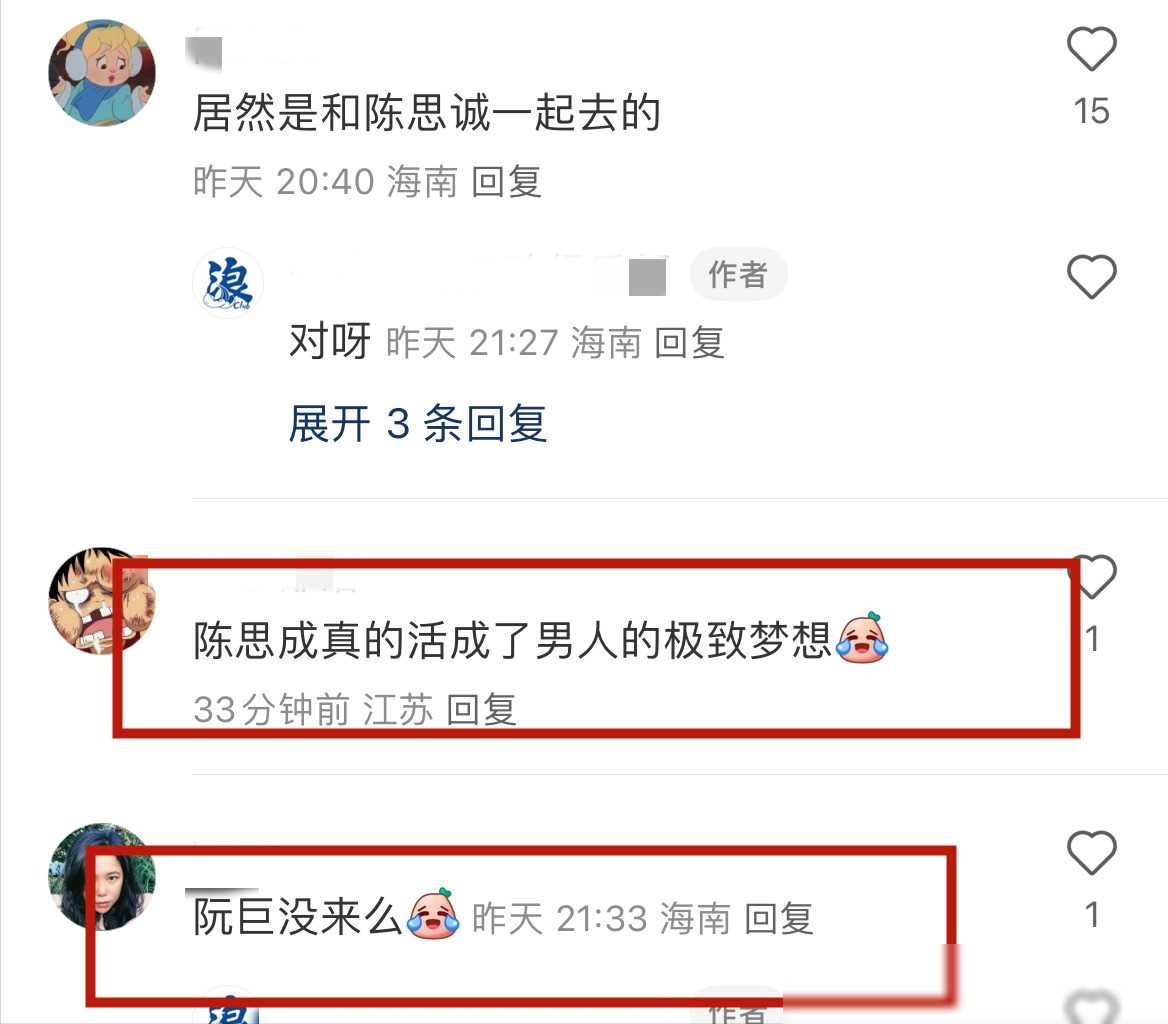Image resolution: width=1168 pixels, height=1024 pixels.
Task: Open the crying cartoon character avatar
Action: click(x=102, y=601)
